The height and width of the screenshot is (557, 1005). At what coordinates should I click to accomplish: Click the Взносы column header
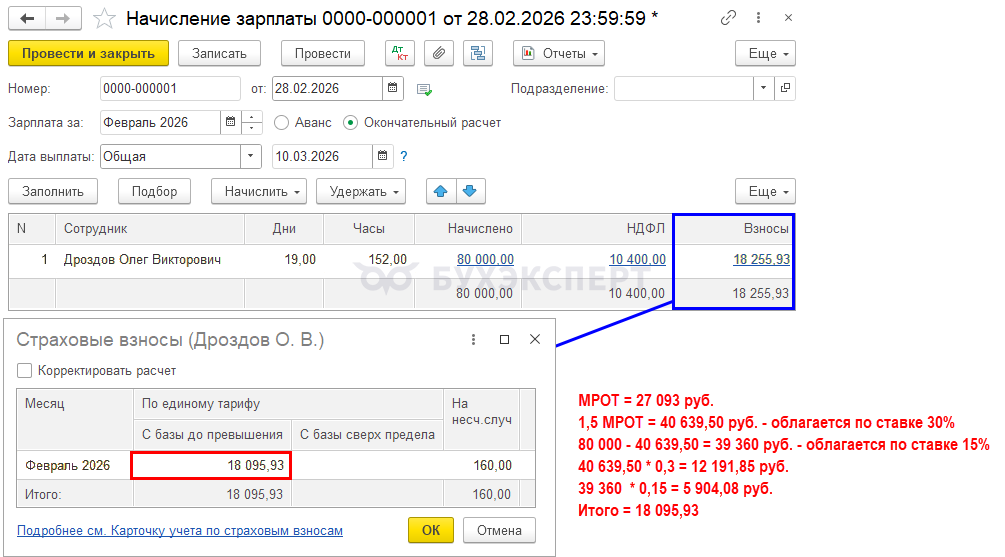coord(734,229)
